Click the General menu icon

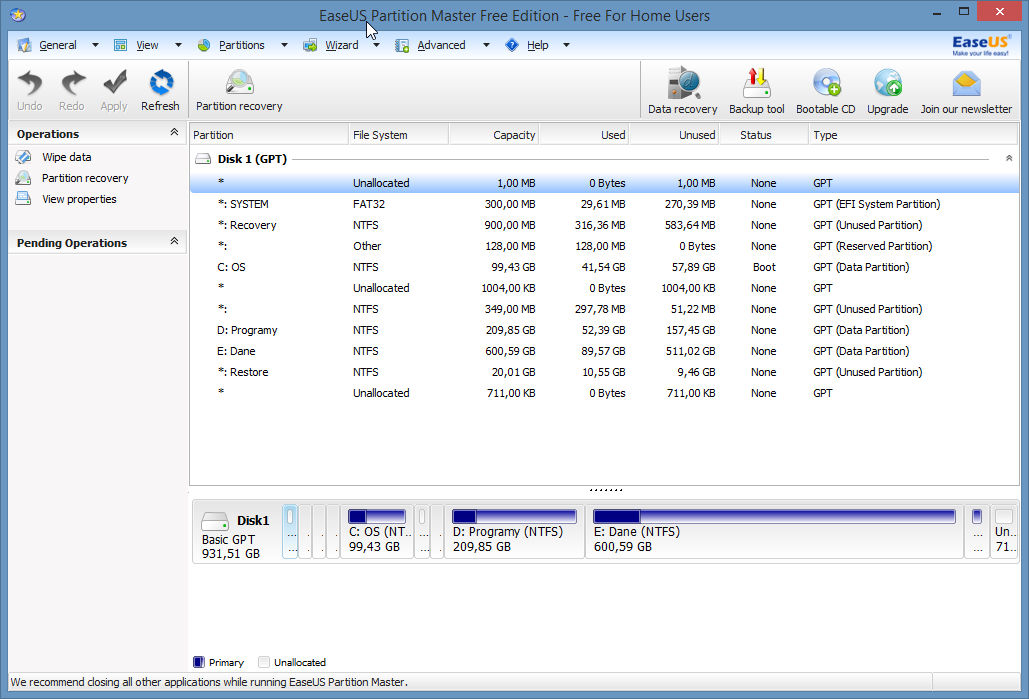point(24,45)
